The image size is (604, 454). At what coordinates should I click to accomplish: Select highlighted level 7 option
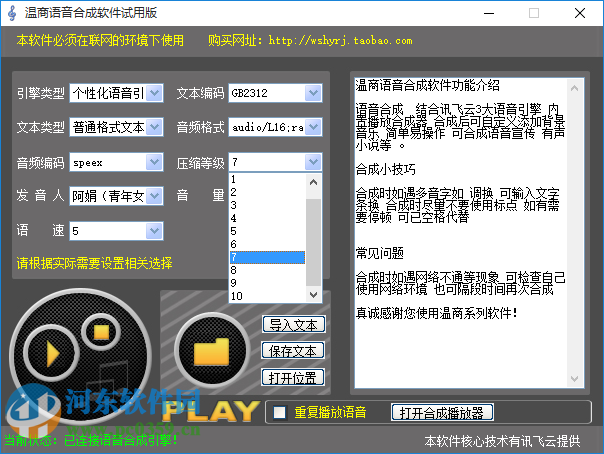point(267,257)
